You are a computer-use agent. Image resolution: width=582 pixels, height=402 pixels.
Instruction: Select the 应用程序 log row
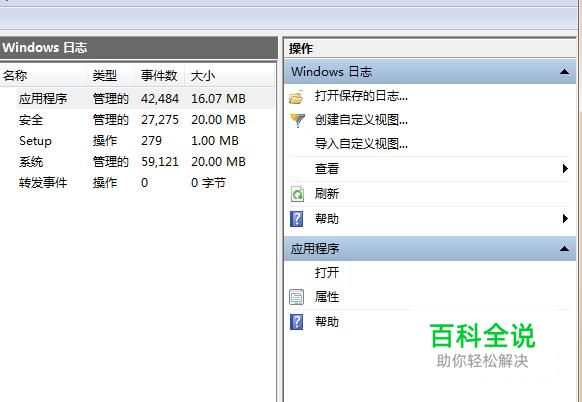click(137, 99)
